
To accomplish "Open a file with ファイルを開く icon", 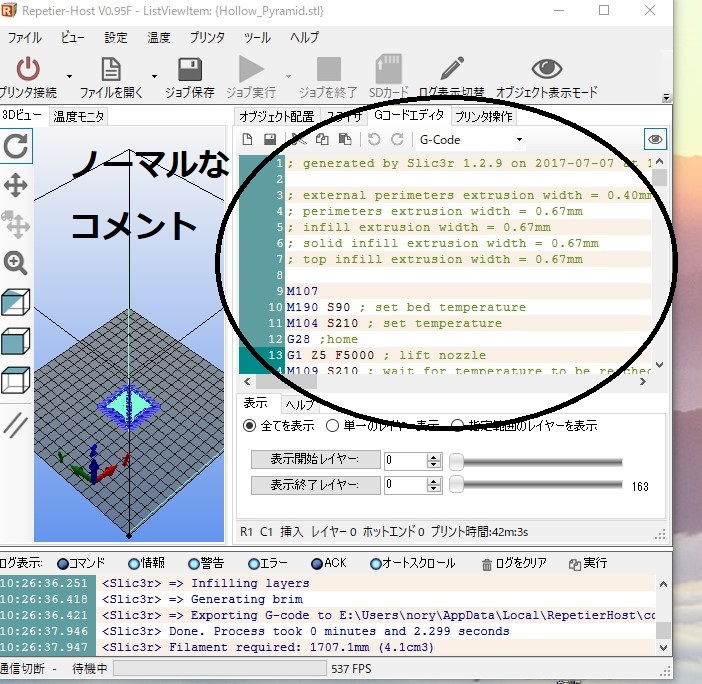I will point(111,69).
